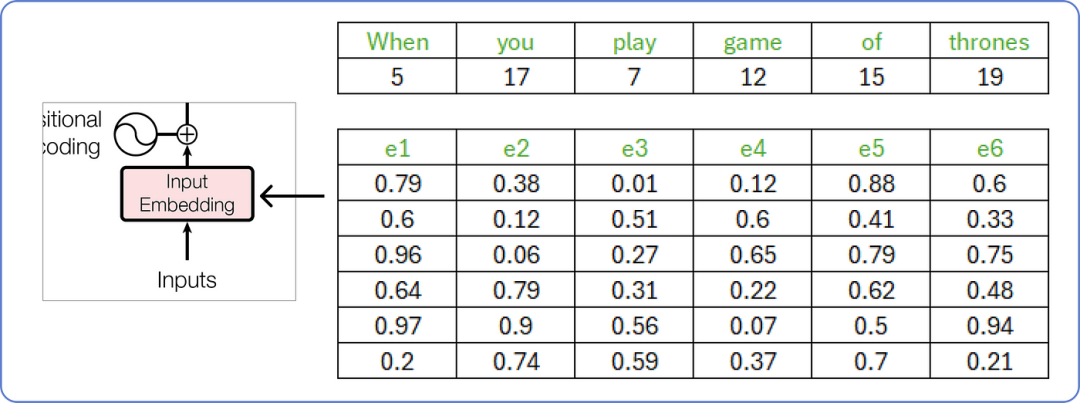The image size is (1080, 403).
Task: Select the pink Input Embedding box
Action: pyautogui.click(x=187, y=194)
